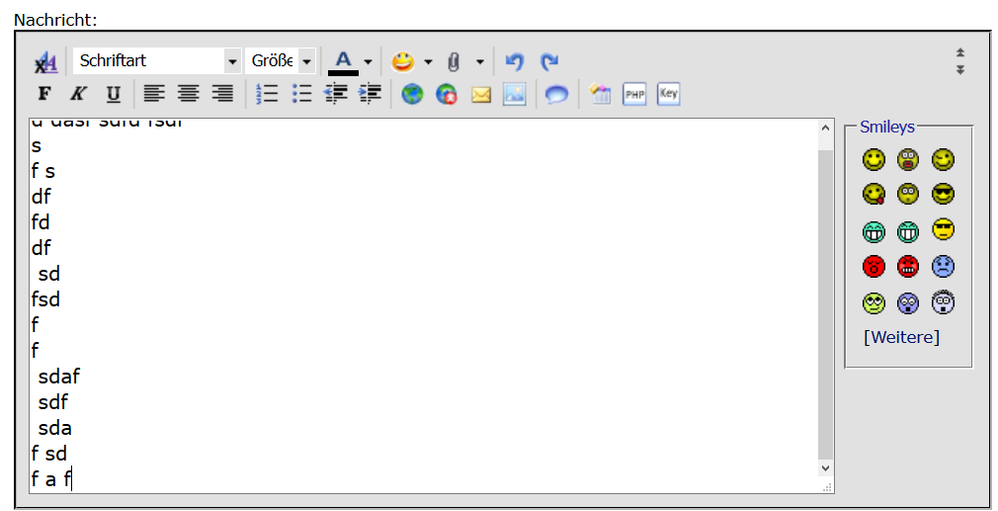The height and width of the screenshot is (511, 998).
Task: Expand the attachment dropdown arrow
Action: (480, 62)
